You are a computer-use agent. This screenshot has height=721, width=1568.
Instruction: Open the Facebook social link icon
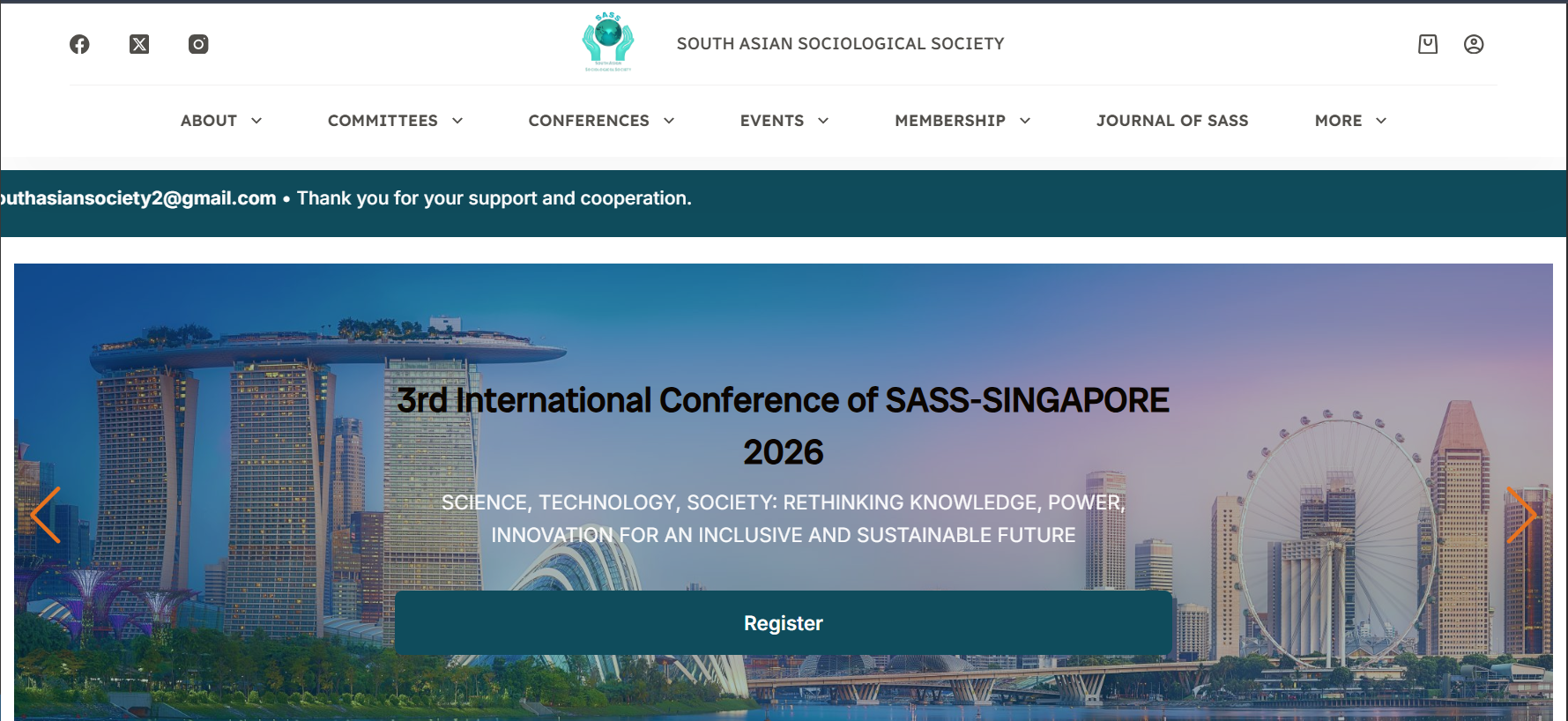[x=79, y=44]
